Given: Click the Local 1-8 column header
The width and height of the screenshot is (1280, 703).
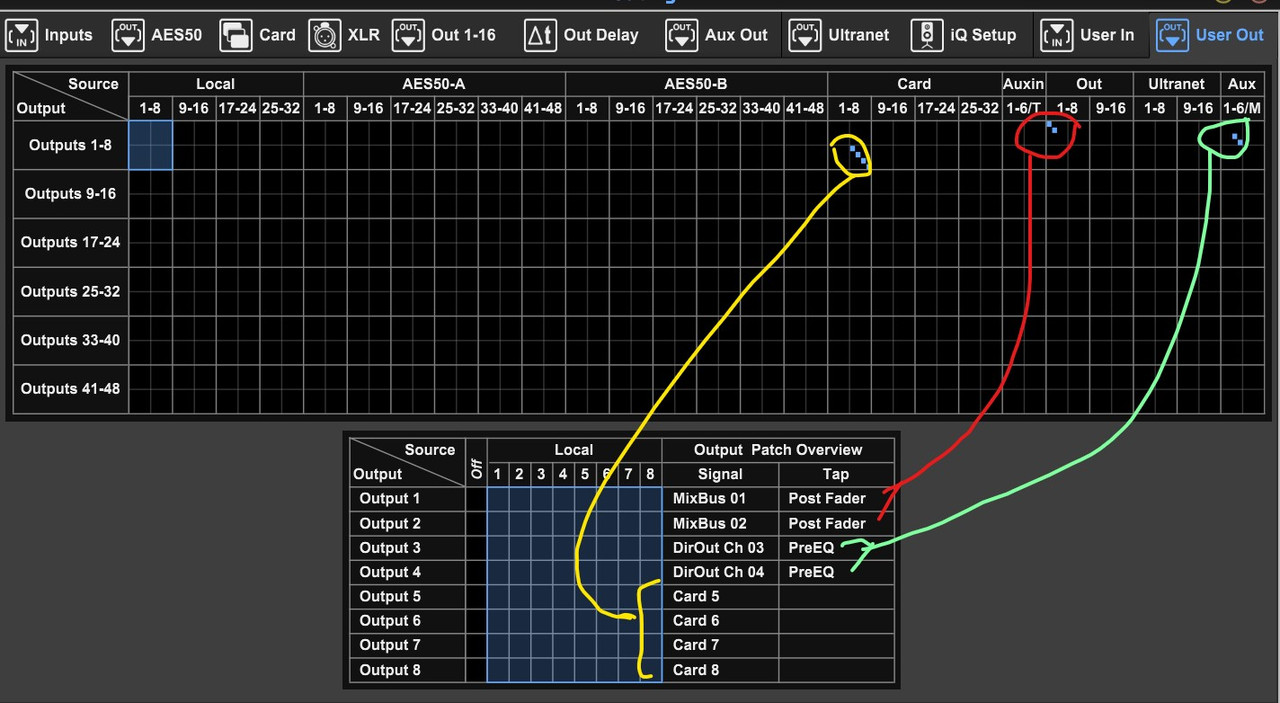Looking at the screenshot, I should click(x=150, y=108).
